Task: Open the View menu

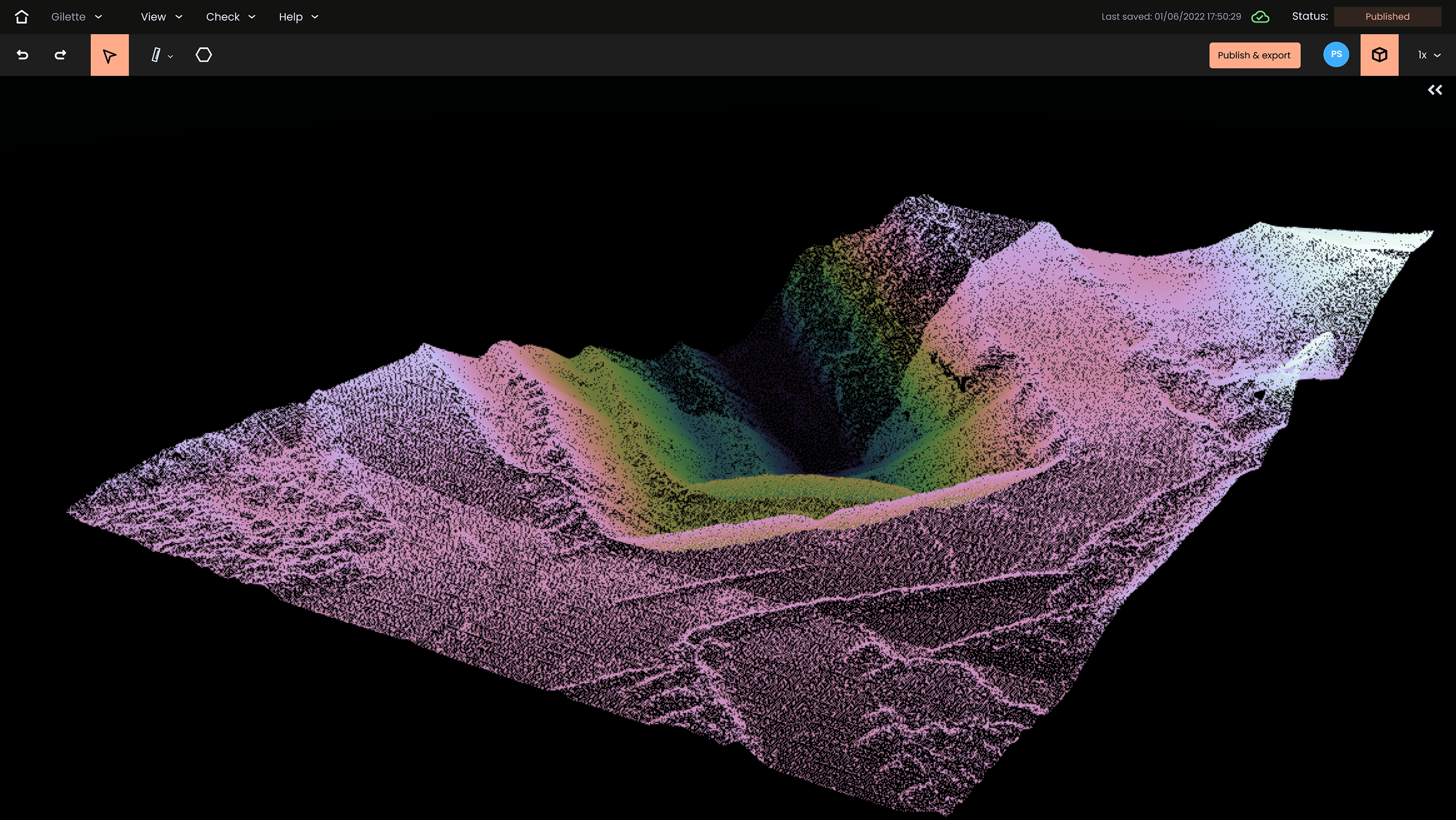Action: tap(160, 16)
